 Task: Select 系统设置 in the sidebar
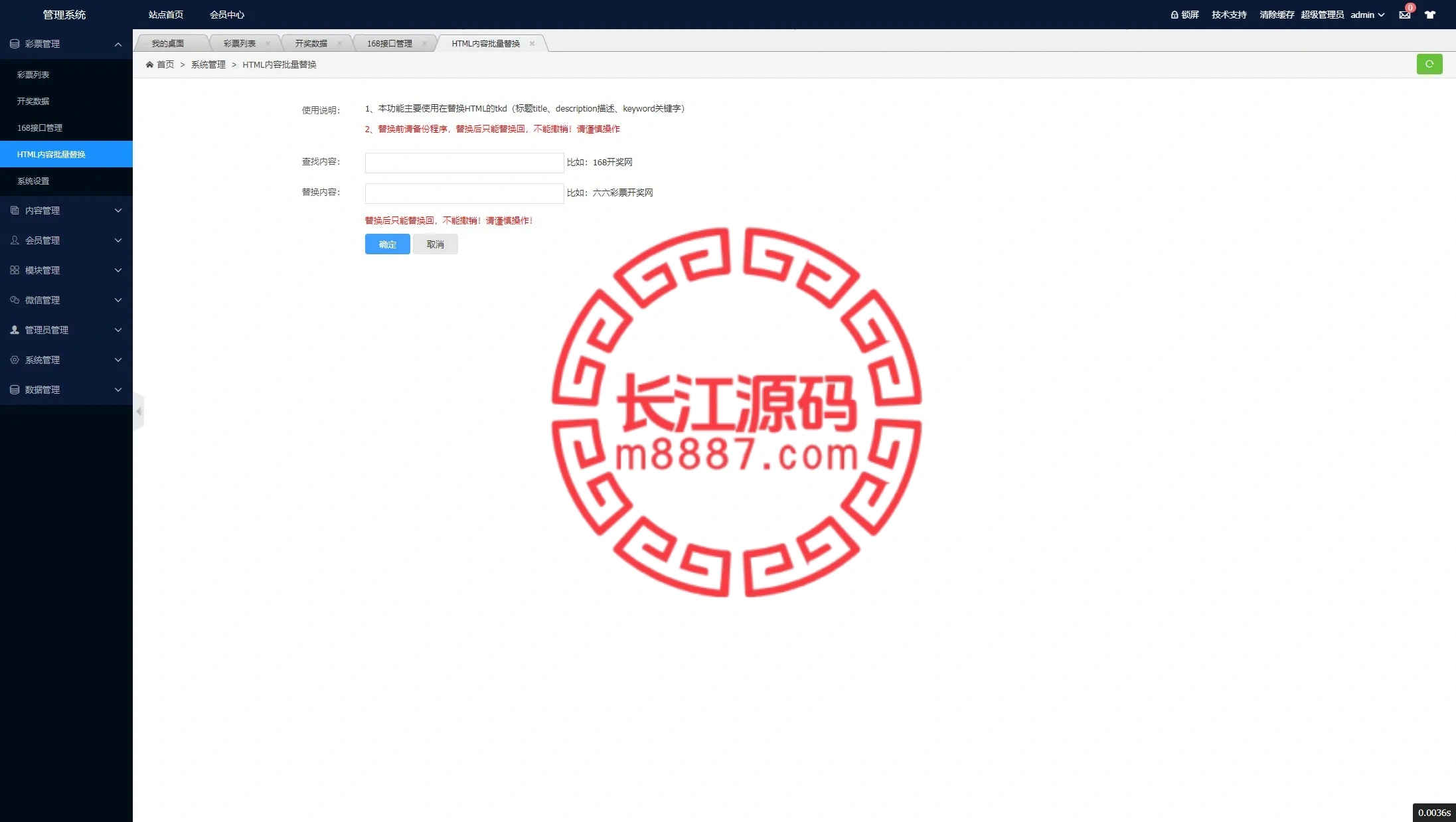click(x=66, y=181)
